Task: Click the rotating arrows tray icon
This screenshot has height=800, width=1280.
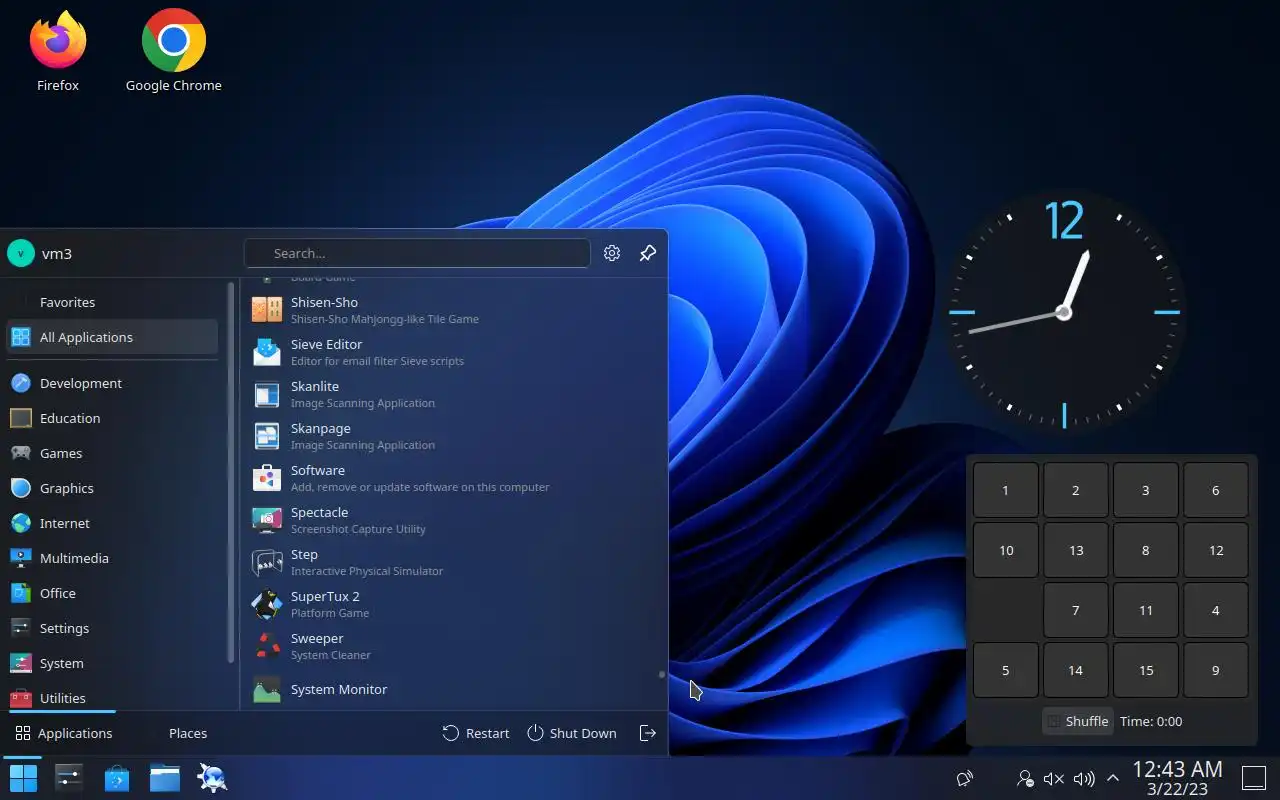Action: click(965, 778)
